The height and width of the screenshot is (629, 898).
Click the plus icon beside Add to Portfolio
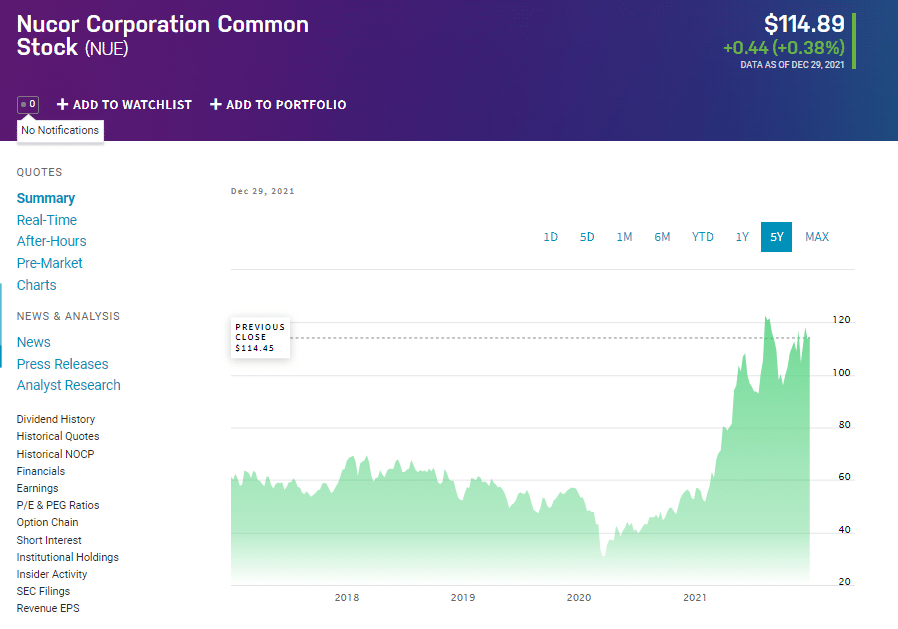[215, 104]
